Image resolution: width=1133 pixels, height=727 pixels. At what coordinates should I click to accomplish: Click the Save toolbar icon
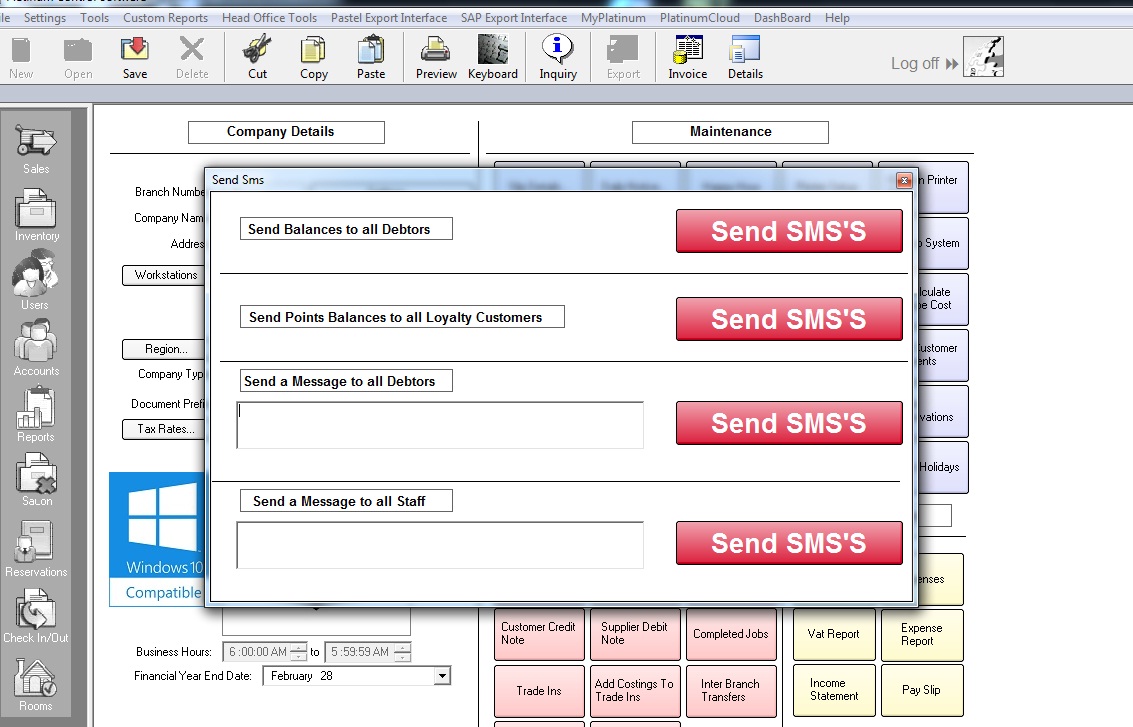134,58
